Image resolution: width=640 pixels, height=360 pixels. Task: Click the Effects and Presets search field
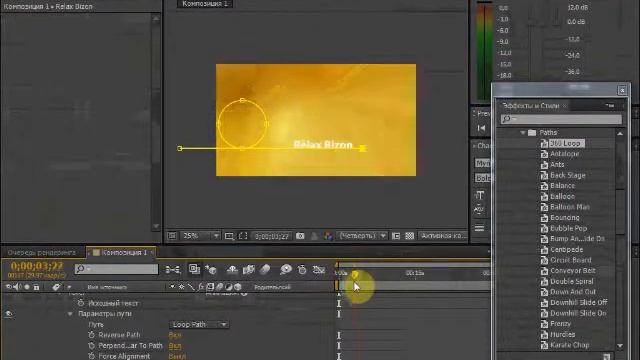pos(561,119)
